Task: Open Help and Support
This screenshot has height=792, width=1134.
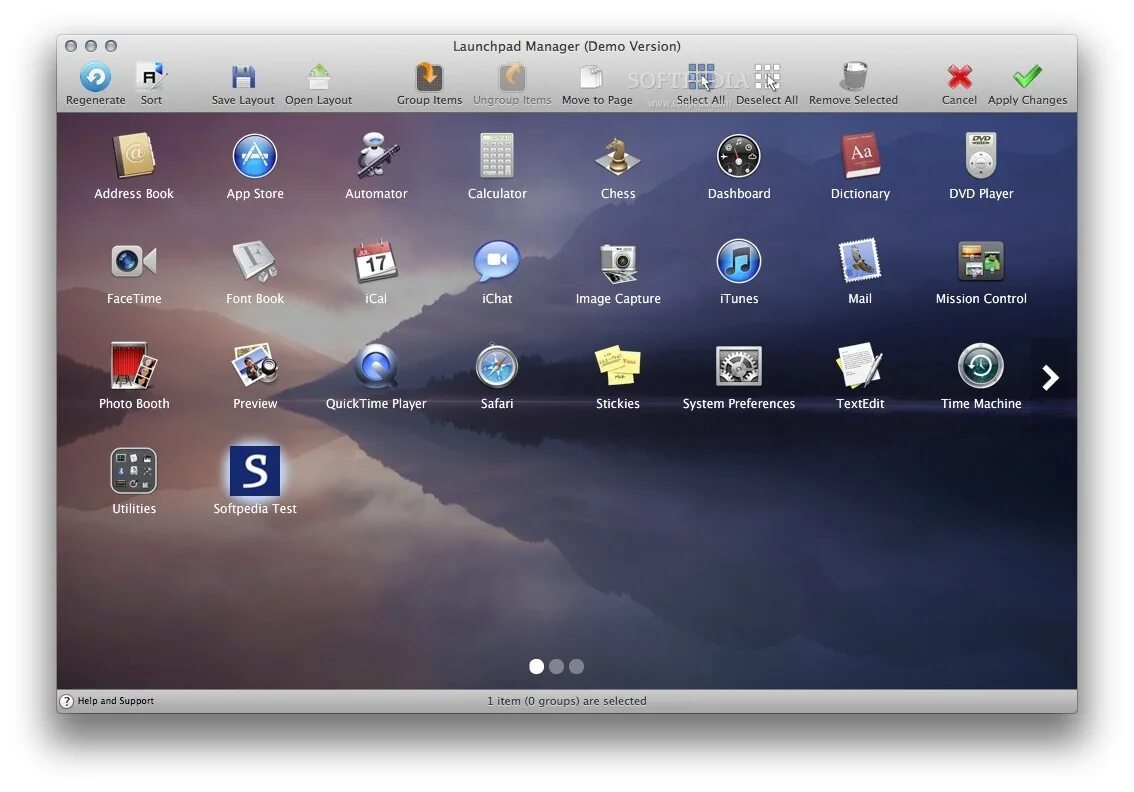Action: click(x=116, y=700)
